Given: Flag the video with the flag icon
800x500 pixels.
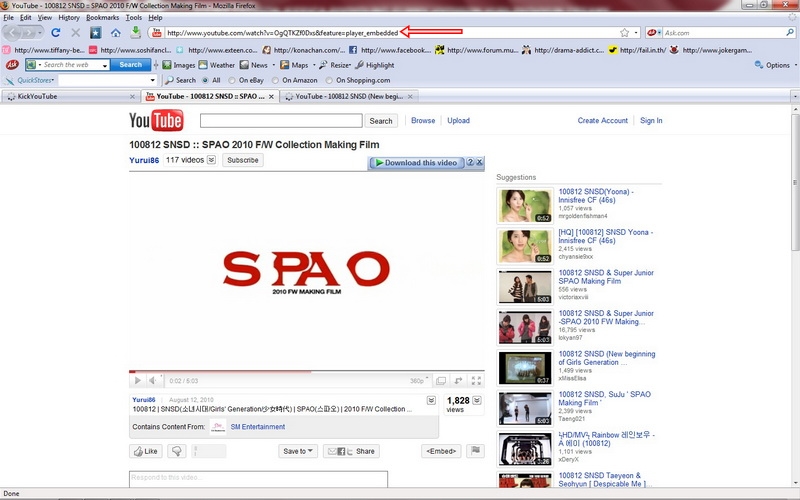Looking at the screenshot, I should click(x=476, y=451).
